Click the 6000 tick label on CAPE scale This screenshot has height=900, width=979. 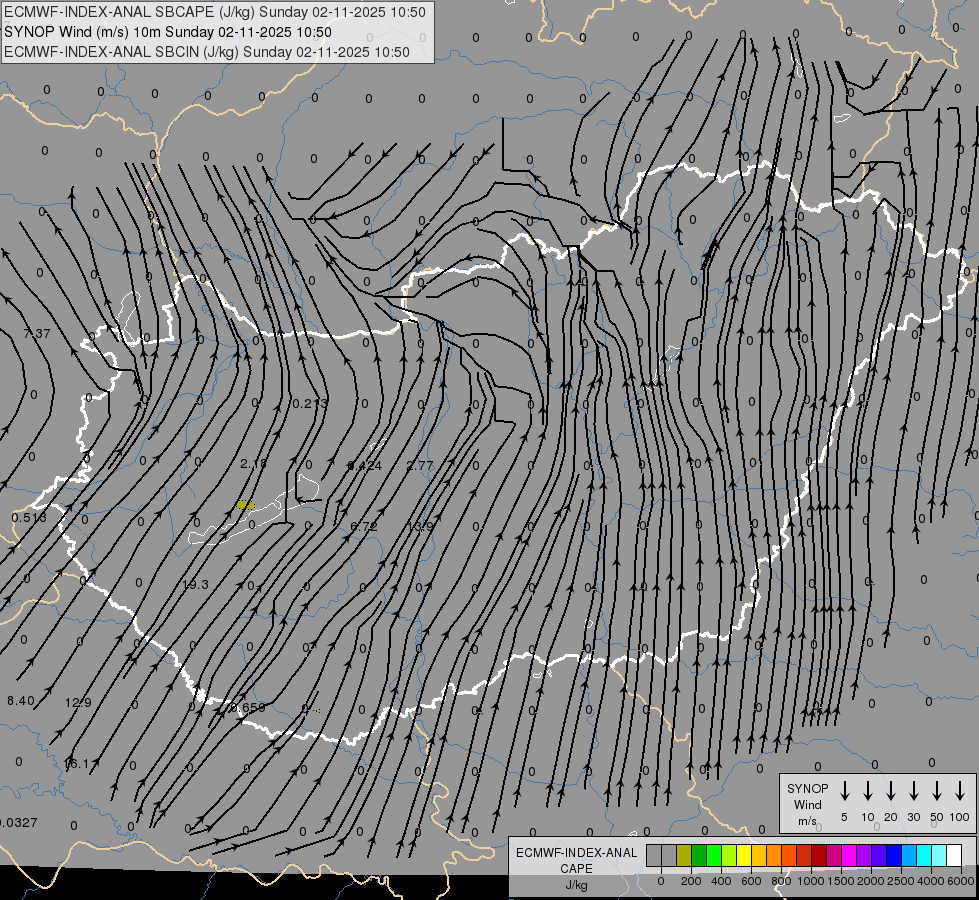click(x=960, y=881)
